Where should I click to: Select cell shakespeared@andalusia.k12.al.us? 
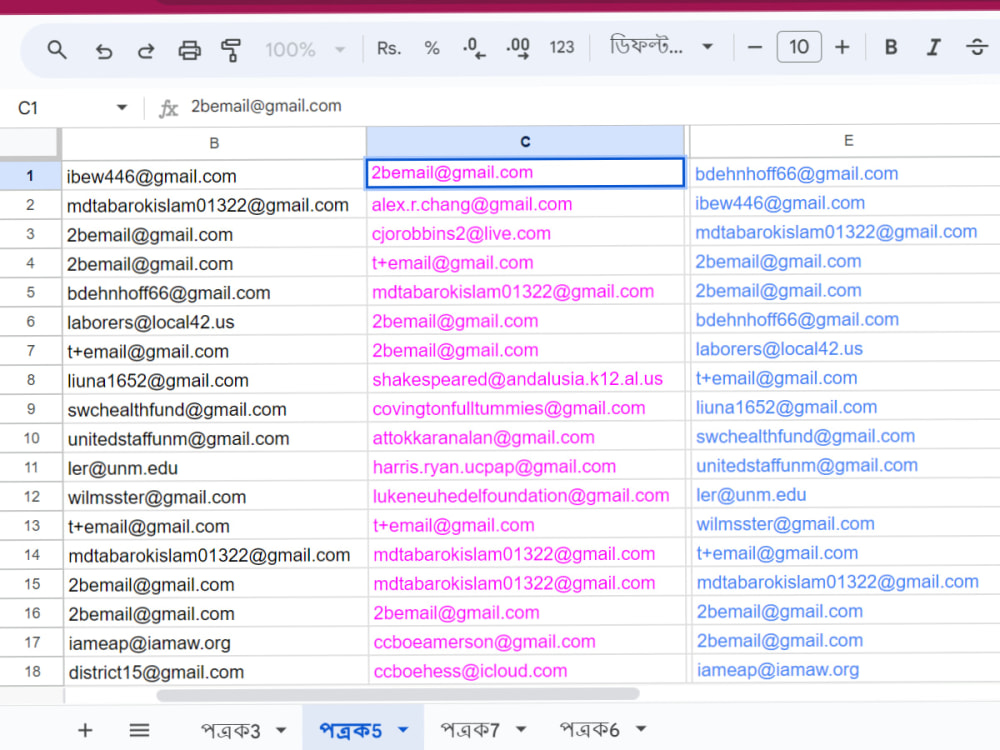[x=526, y=379]
